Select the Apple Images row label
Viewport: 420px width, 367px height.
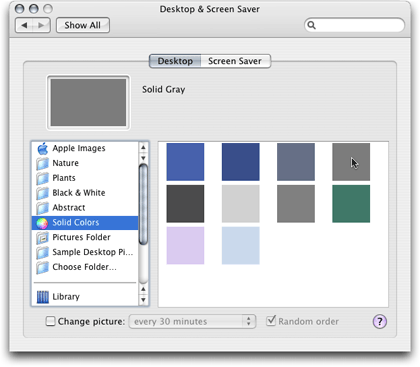coord(79,148)
